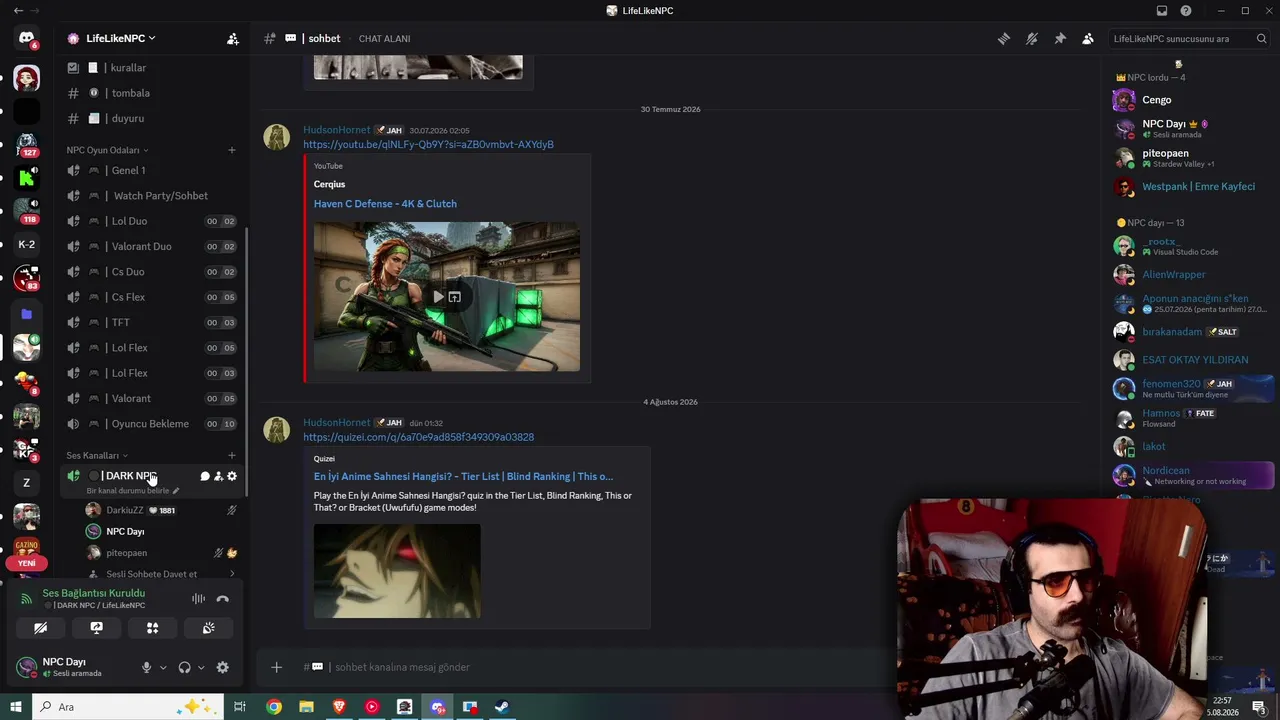The image size is (1280, 720).
Task: Open DARK NPC channel settings gear
Action: pyautogui.click(x=232, y=476)
